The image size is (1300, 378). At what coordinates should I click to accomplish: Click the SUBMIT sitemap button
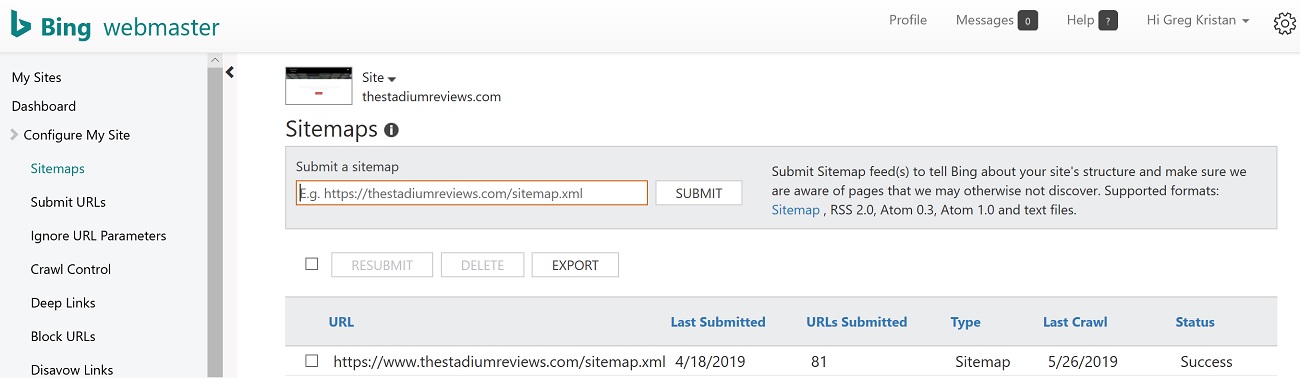[699, 193]
